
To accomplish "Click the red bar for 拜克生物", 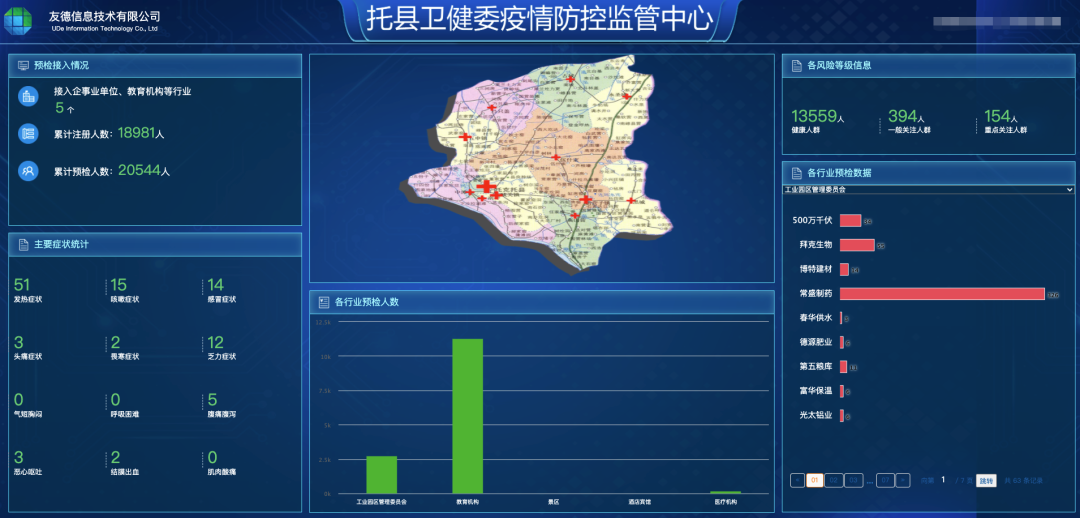I will tap(857, 245).
